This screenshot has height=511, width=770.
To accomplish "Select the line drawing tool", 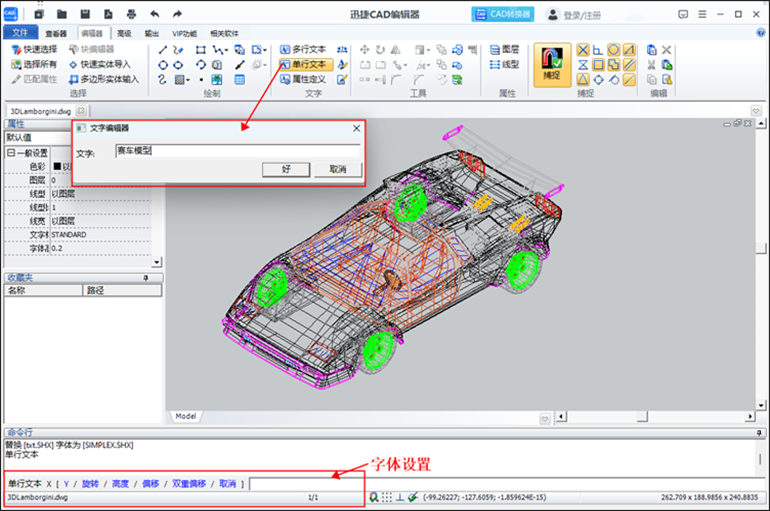I will (x=163, y=50).
